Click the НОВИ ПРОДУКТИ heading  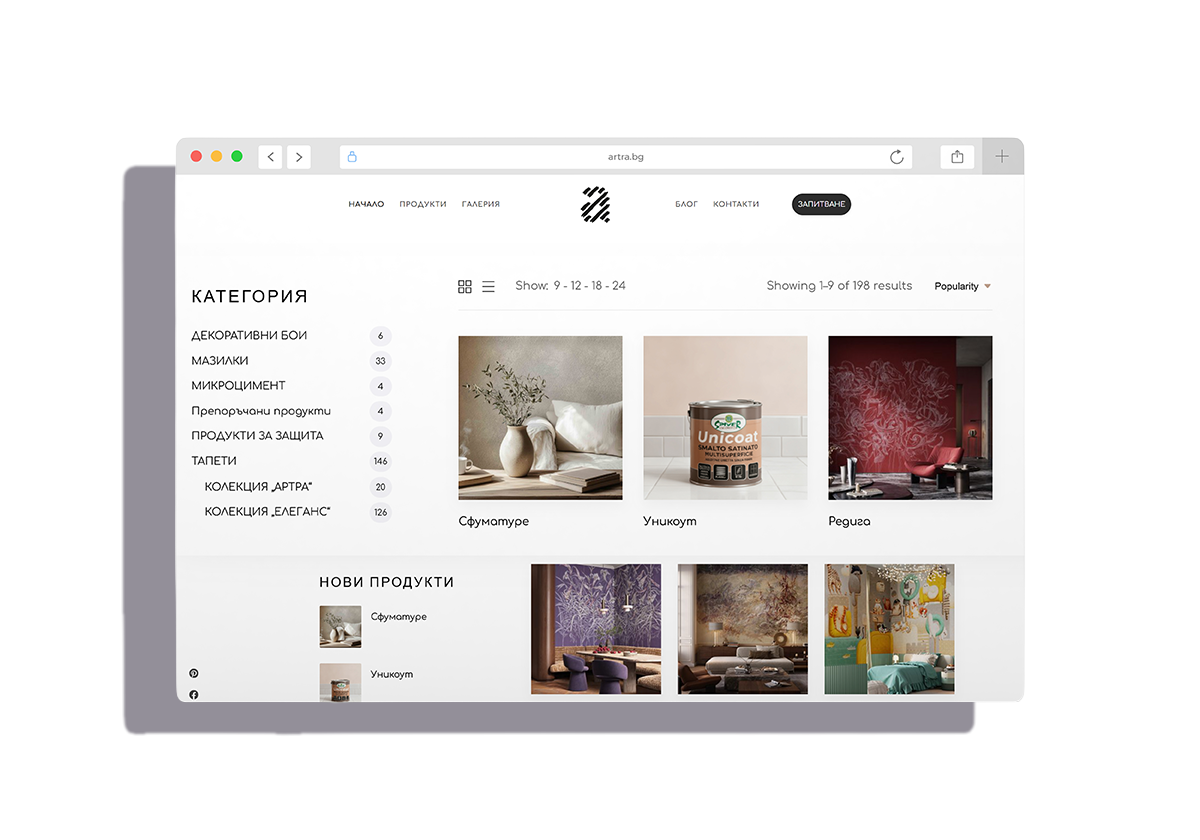pos(387,582)
